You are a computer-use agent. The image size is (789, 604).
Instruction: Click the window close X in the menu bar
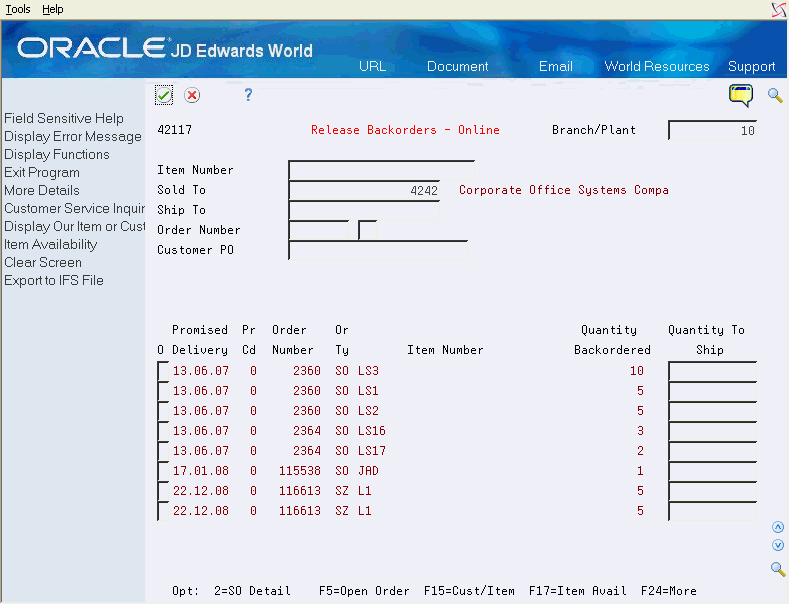(779, 10)
